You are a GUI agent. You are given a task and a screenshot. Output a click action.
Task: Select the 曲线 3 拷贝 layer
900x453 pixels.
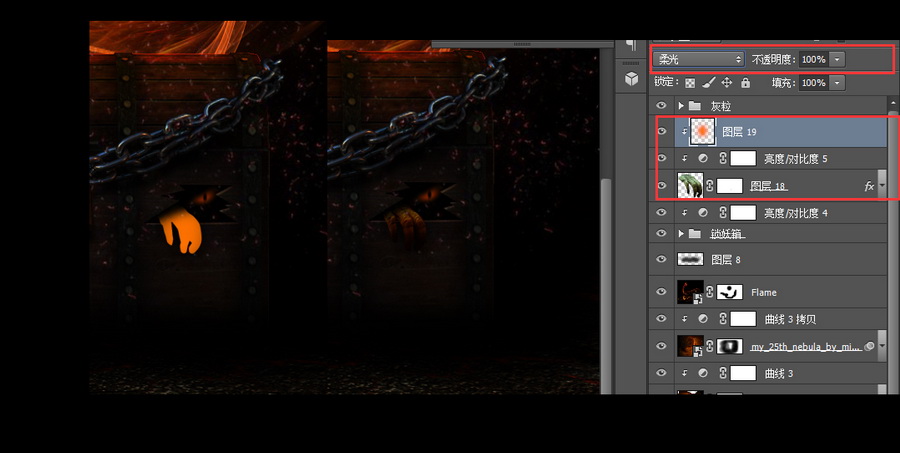(x=788, y=319)
